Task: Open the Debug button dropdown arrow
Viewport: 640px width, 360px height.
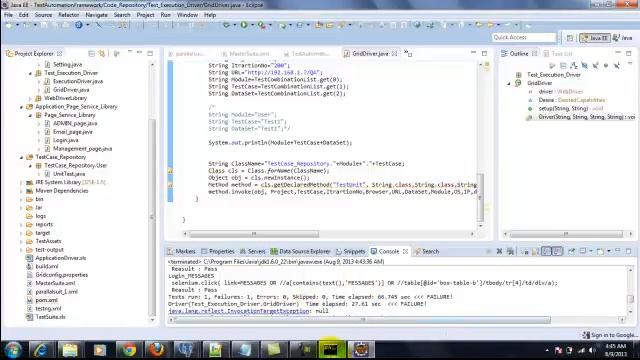Action: tap(234, 25)
